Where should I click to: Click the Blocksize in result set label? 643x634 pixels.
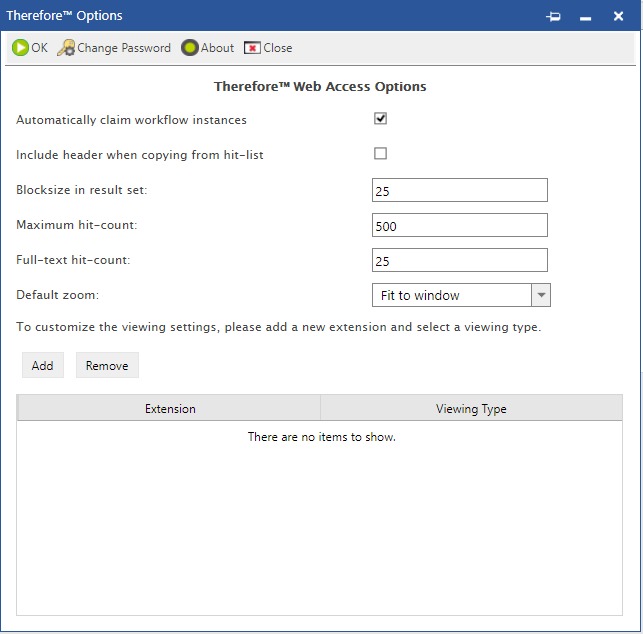pyautogui.click(x=82, y=190)
